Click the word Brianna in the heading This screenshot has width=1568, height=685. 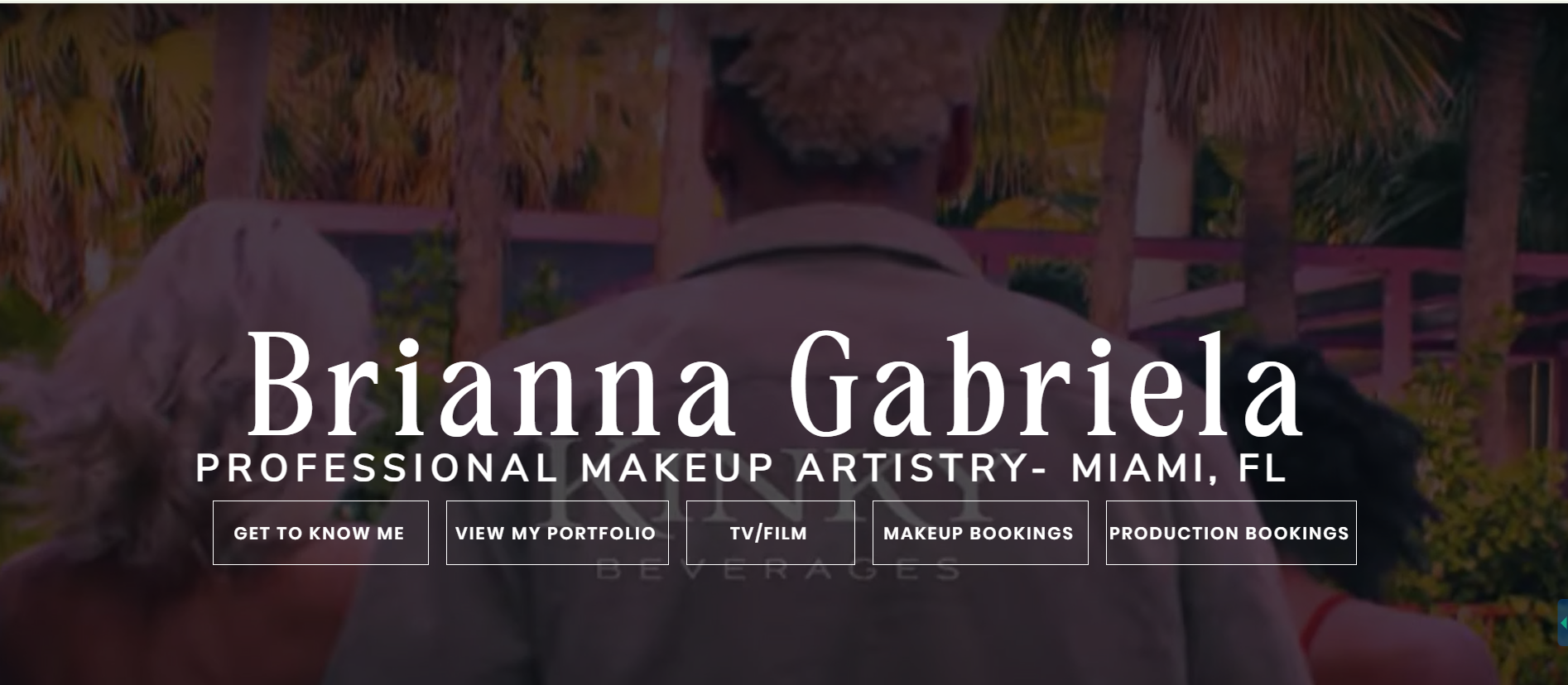point(490,385)
